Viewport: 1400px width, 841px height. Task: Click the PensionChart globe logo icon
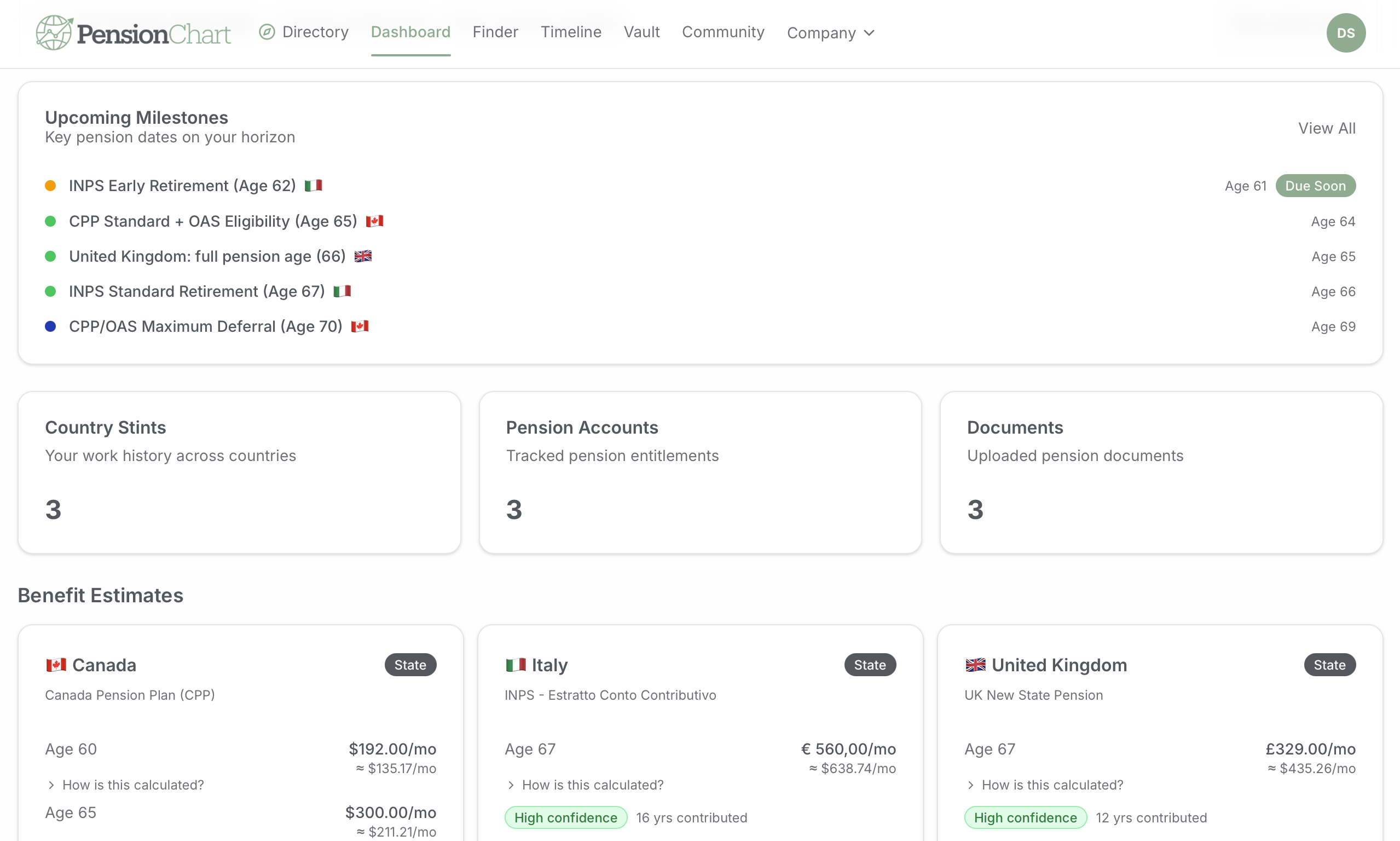pos(54,33)
